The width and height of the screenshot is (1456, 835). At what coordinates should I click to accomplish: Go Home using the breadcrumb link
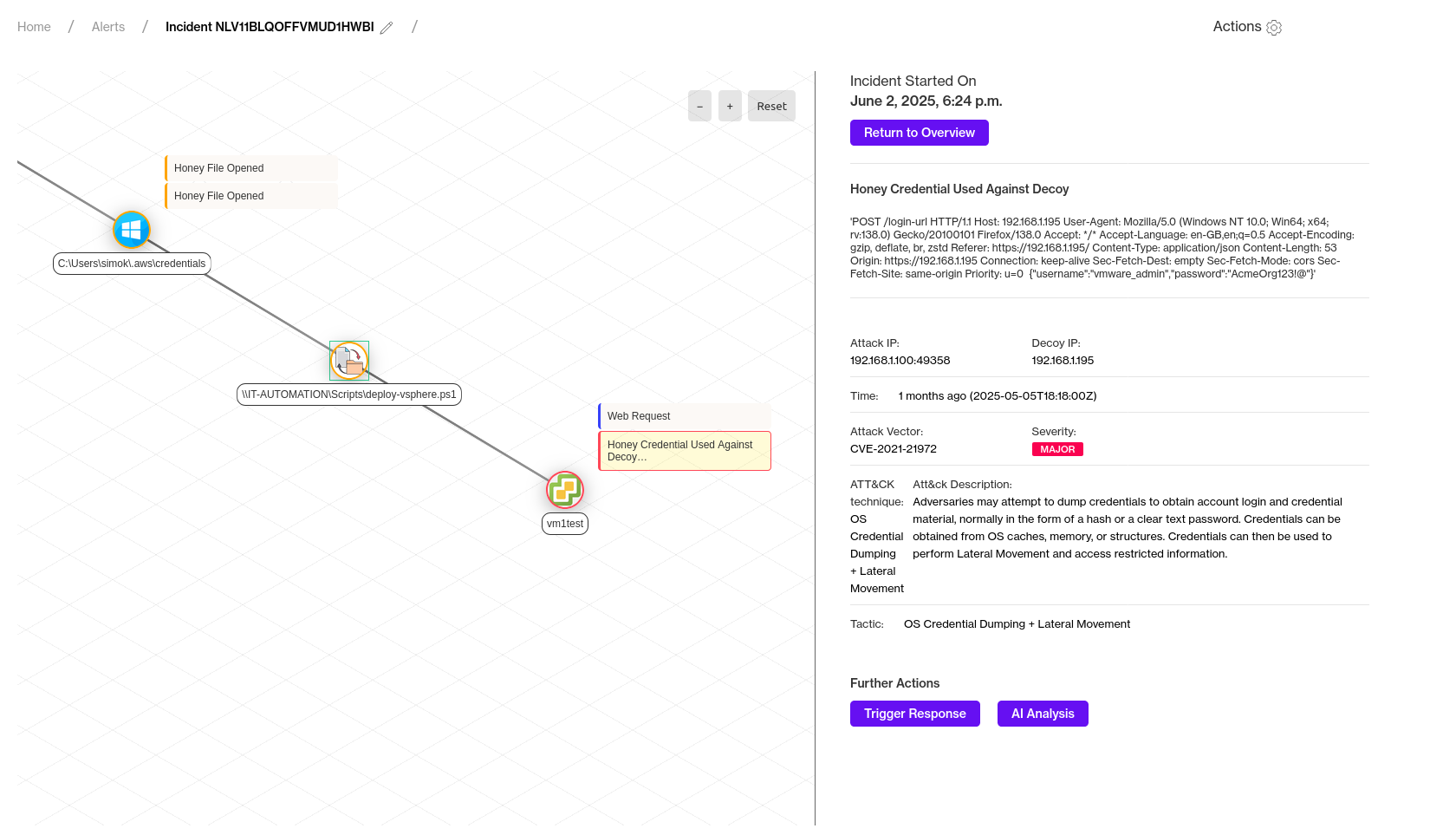(34, 27)
